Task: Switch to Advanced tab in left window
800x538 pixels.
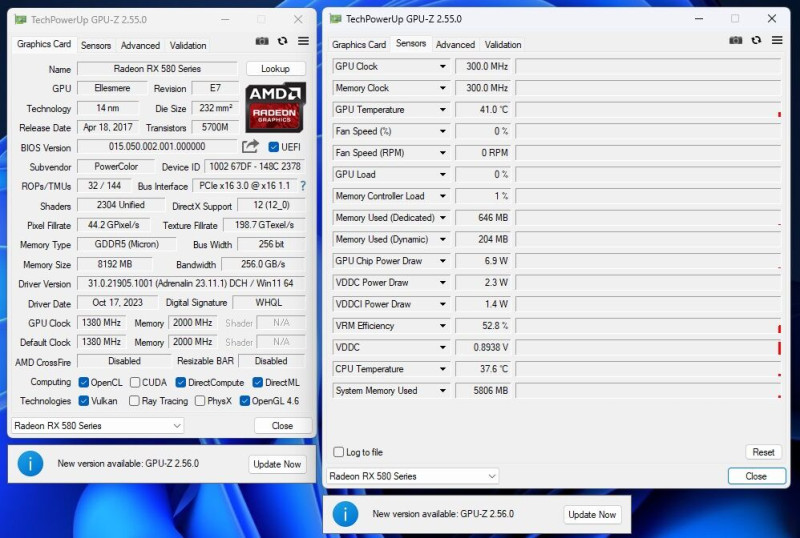Action: (140, 45)
